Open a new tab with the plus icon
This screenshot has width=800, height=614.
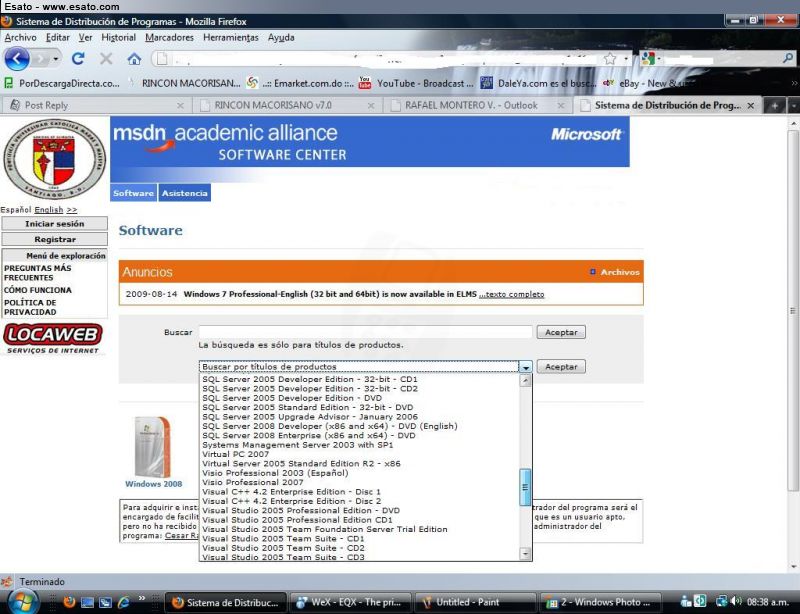[774, 106]
